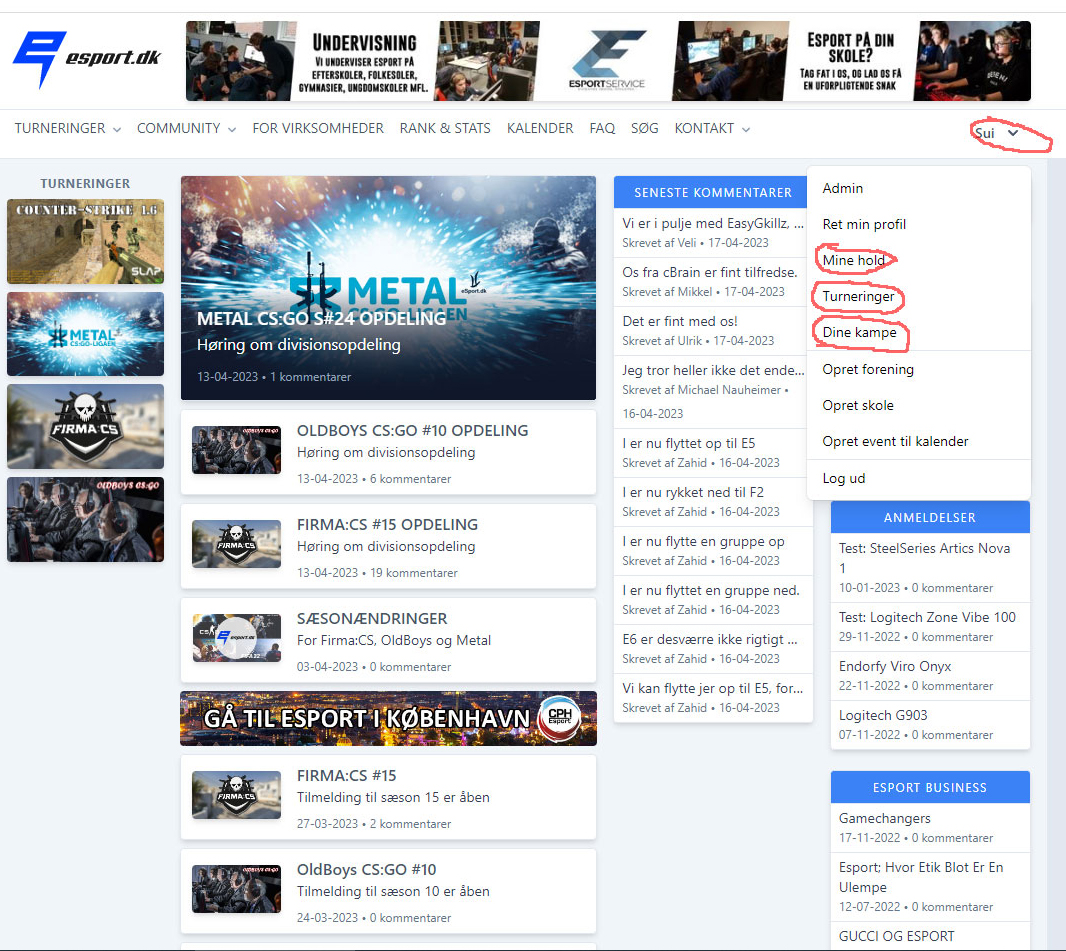Collapse the Sui user menu
Viewport: 1066px width, 951px height.
(x=997, y=133)
